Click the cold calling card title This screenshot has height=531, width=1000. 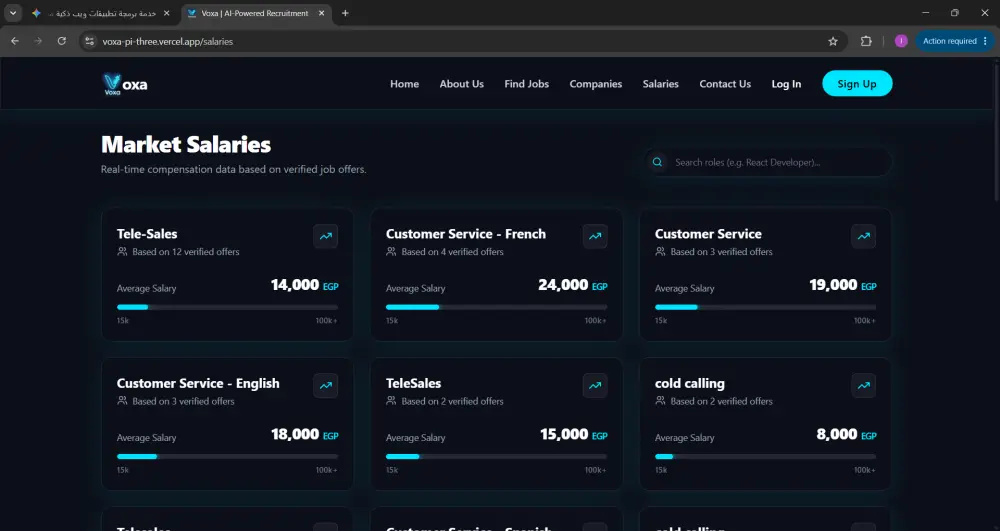point(689,383)
